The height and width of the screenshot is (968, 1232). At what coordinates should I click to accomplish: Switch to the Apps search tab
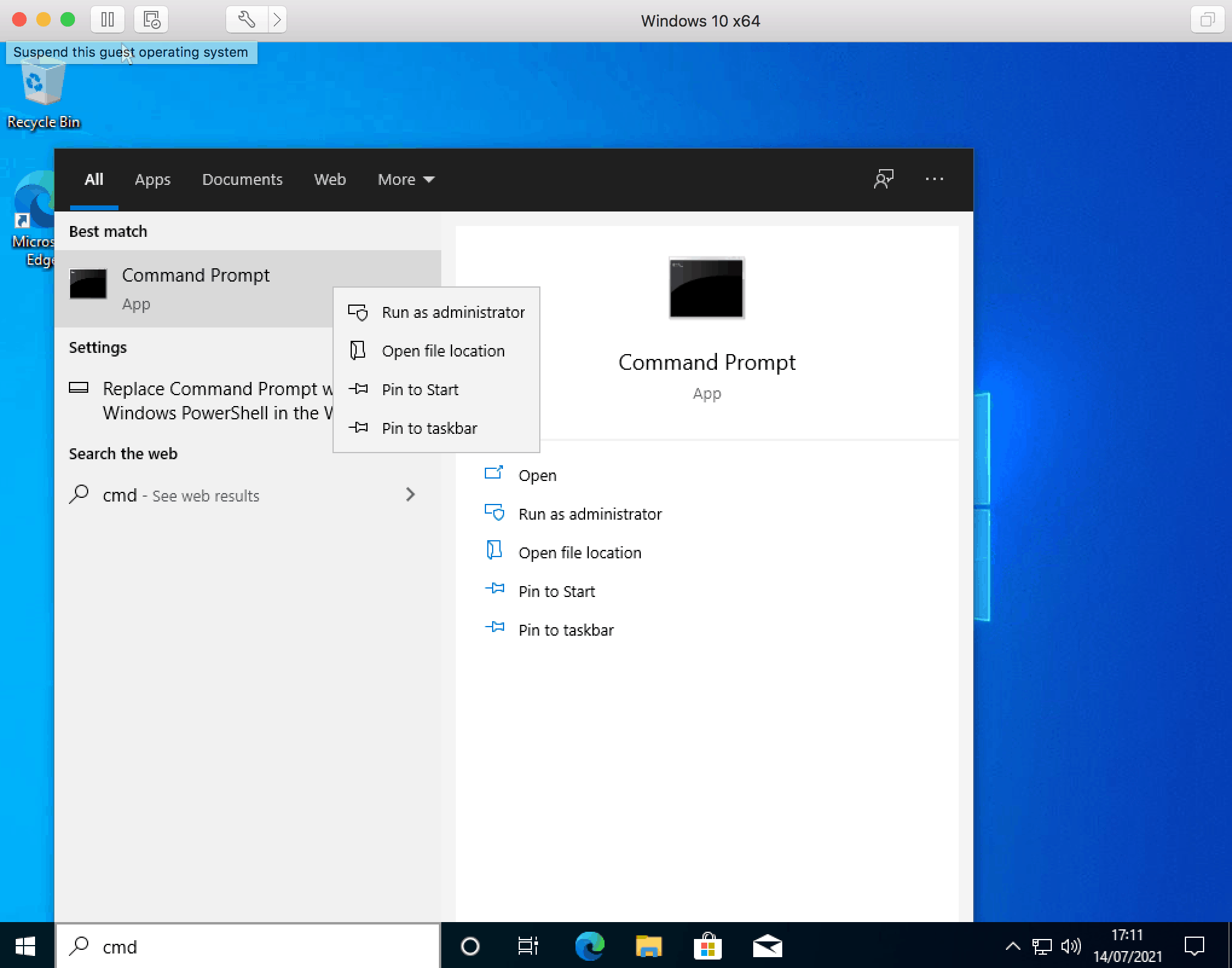click(152, 179)
